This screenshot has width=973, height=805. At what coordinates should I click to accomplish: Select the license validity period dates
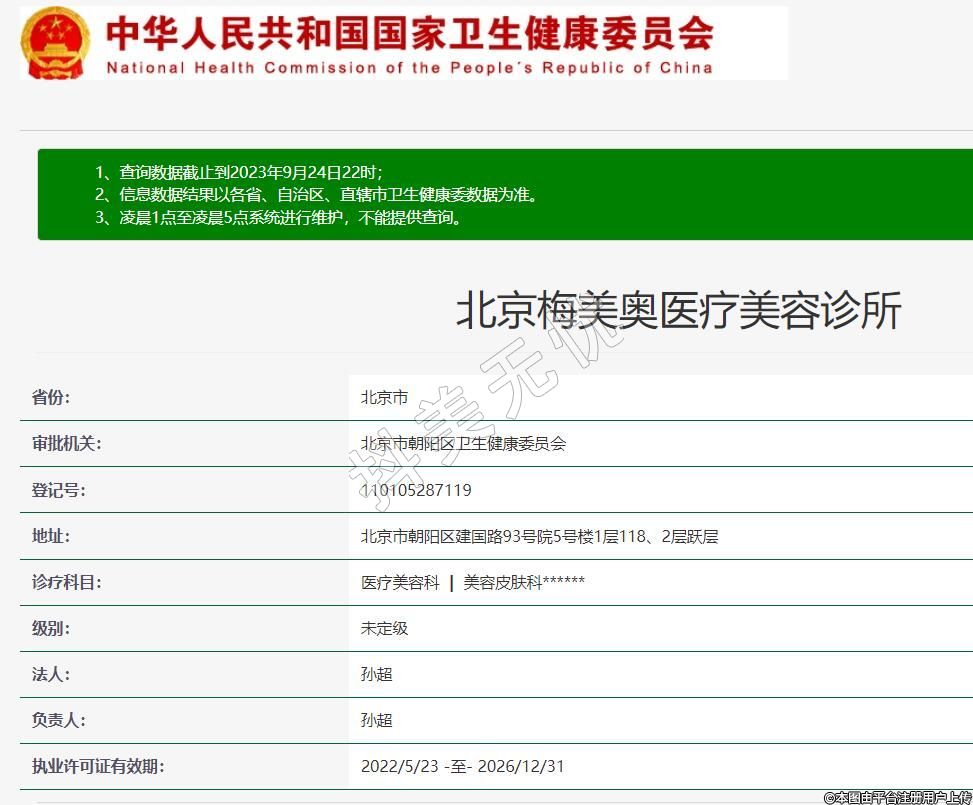point(462,766)
